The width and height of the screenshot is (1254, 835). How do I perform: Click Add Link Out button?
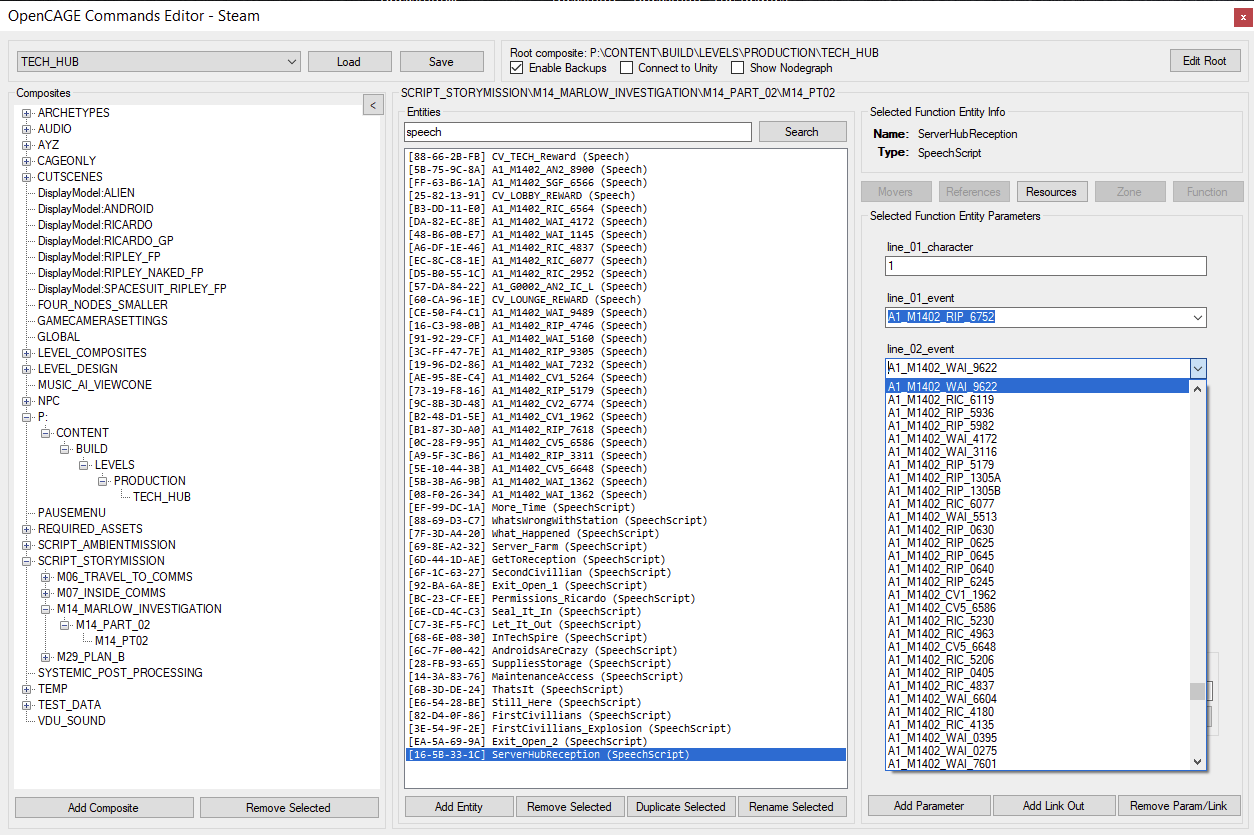(1054, 806)
